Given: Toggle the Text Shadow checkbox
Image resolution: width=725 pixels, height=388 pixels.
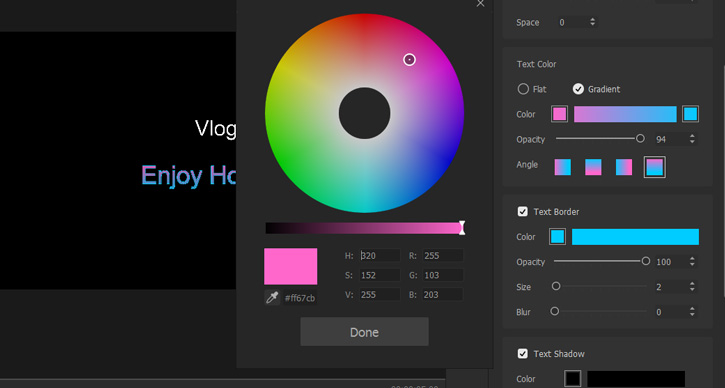Looking at the screenshot, I should 522,354.
